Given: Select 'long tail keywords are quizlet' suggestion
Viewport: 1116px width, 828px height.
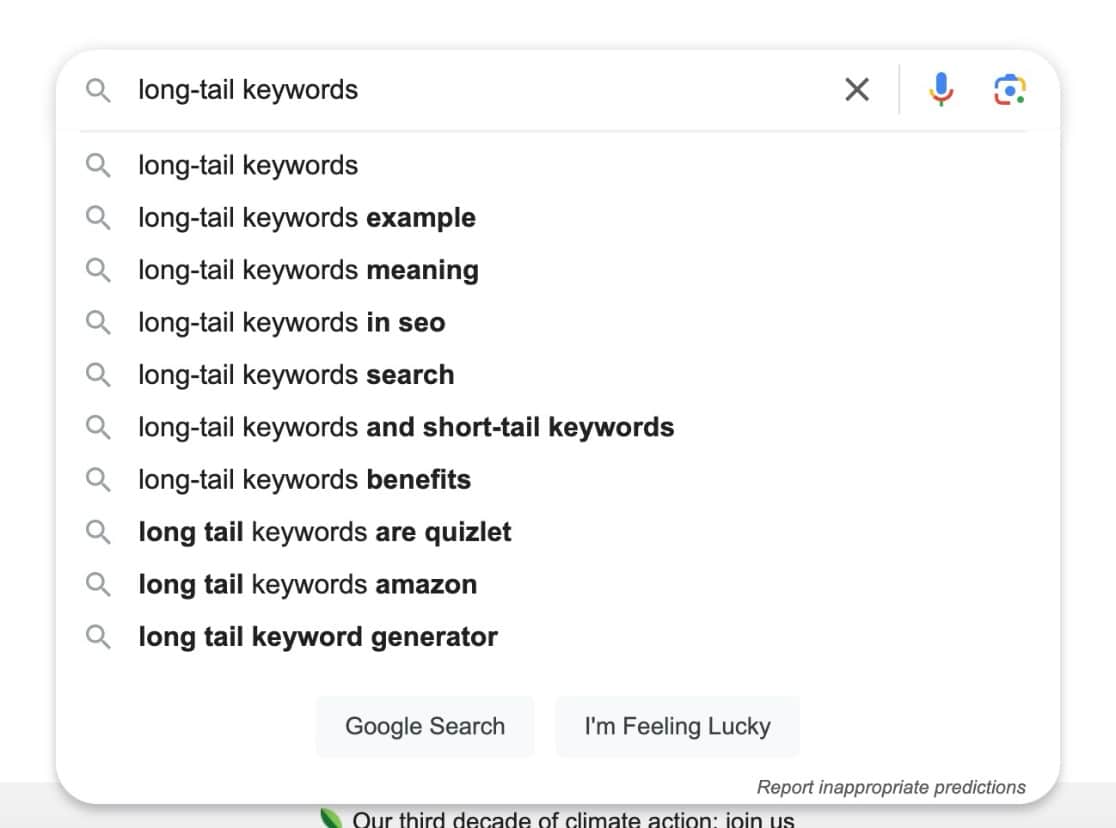Looking at the screenshot, I should coord(325,531).
